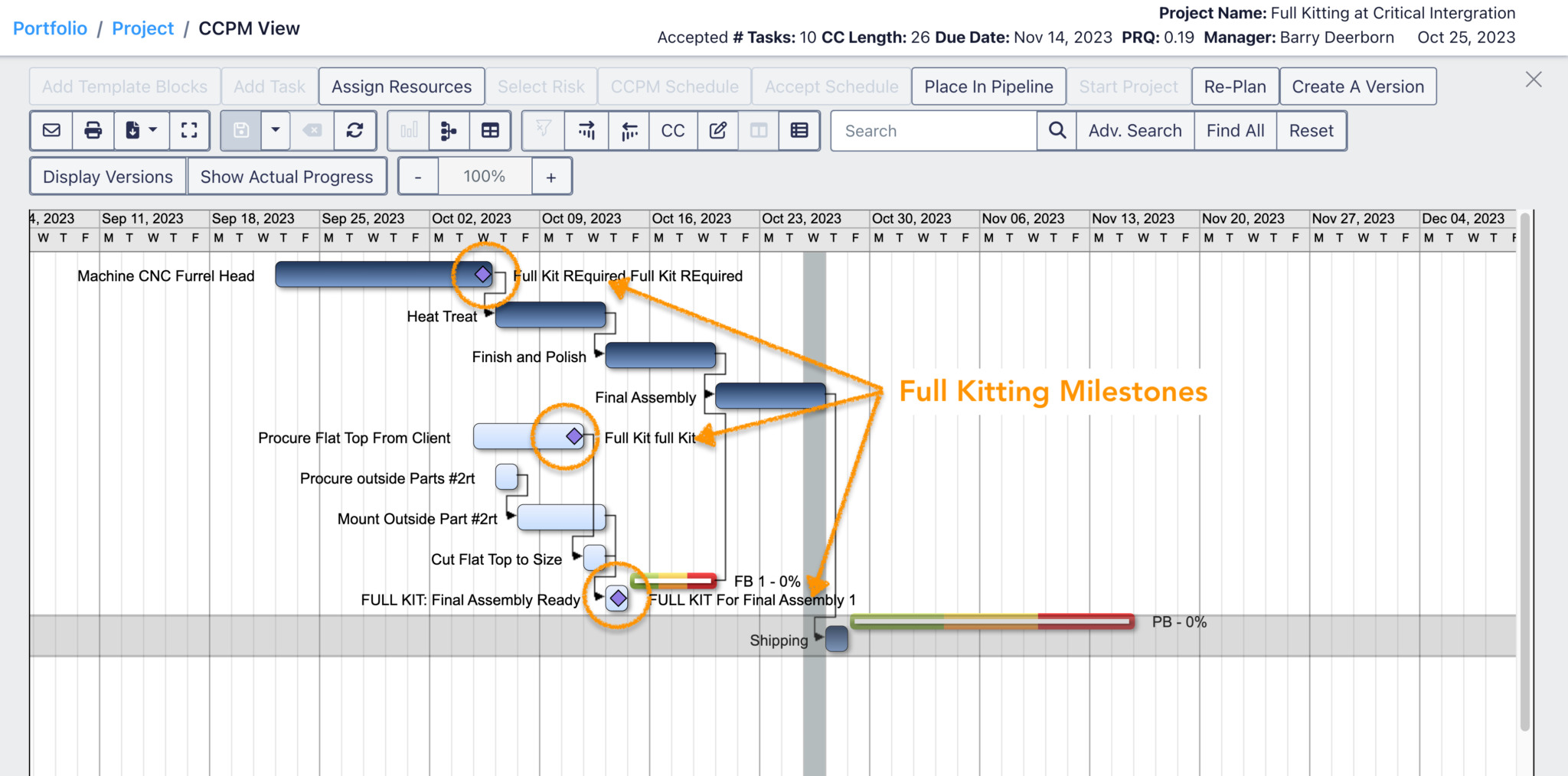Toggle the CC critical chain button
Image resolution: width=1568 pixels, height=776 pixels.
tap(672, 131)
